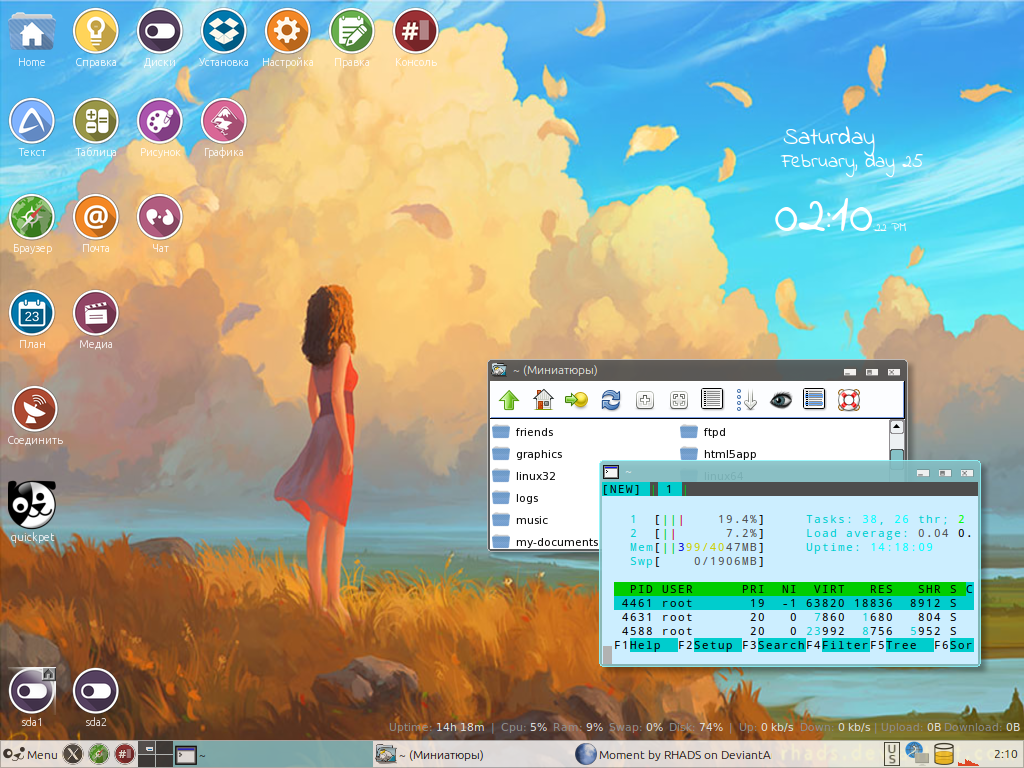Open the html5app folder

(x=718, y=454)
